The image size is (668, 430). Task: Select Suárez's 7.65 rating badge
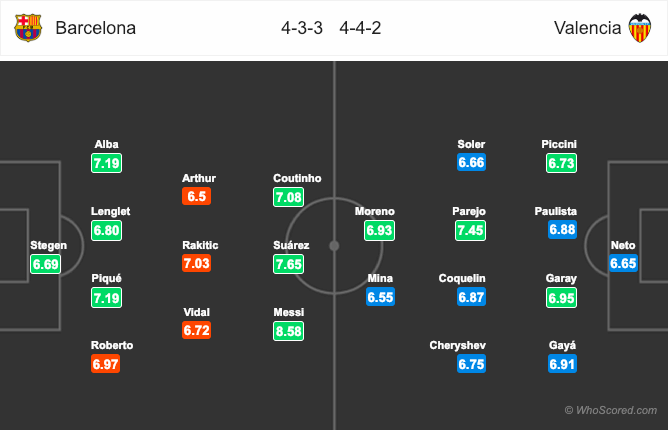(288, 264)
